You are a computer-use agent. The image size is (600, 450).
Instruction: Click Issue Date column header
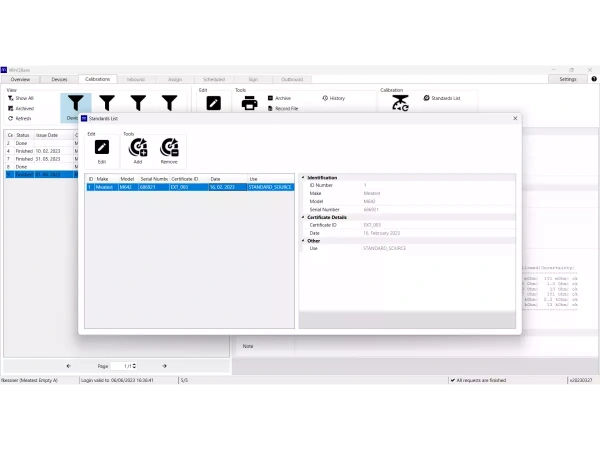pyautogui.click(x=54, y=135)
